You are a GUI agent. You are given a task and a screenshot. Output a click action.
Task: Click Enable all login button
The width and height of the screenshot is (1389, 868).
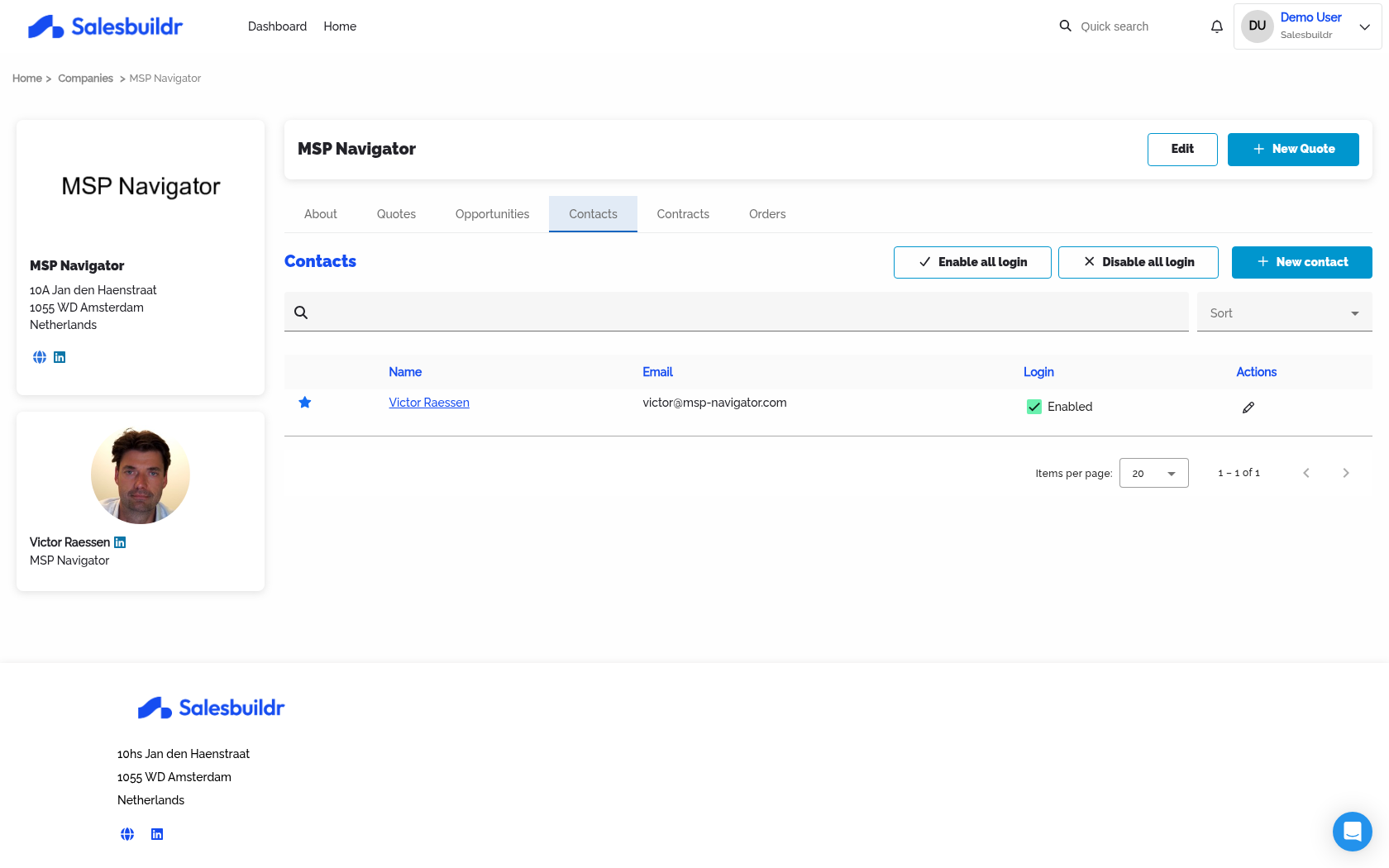[x=972, y=262]
